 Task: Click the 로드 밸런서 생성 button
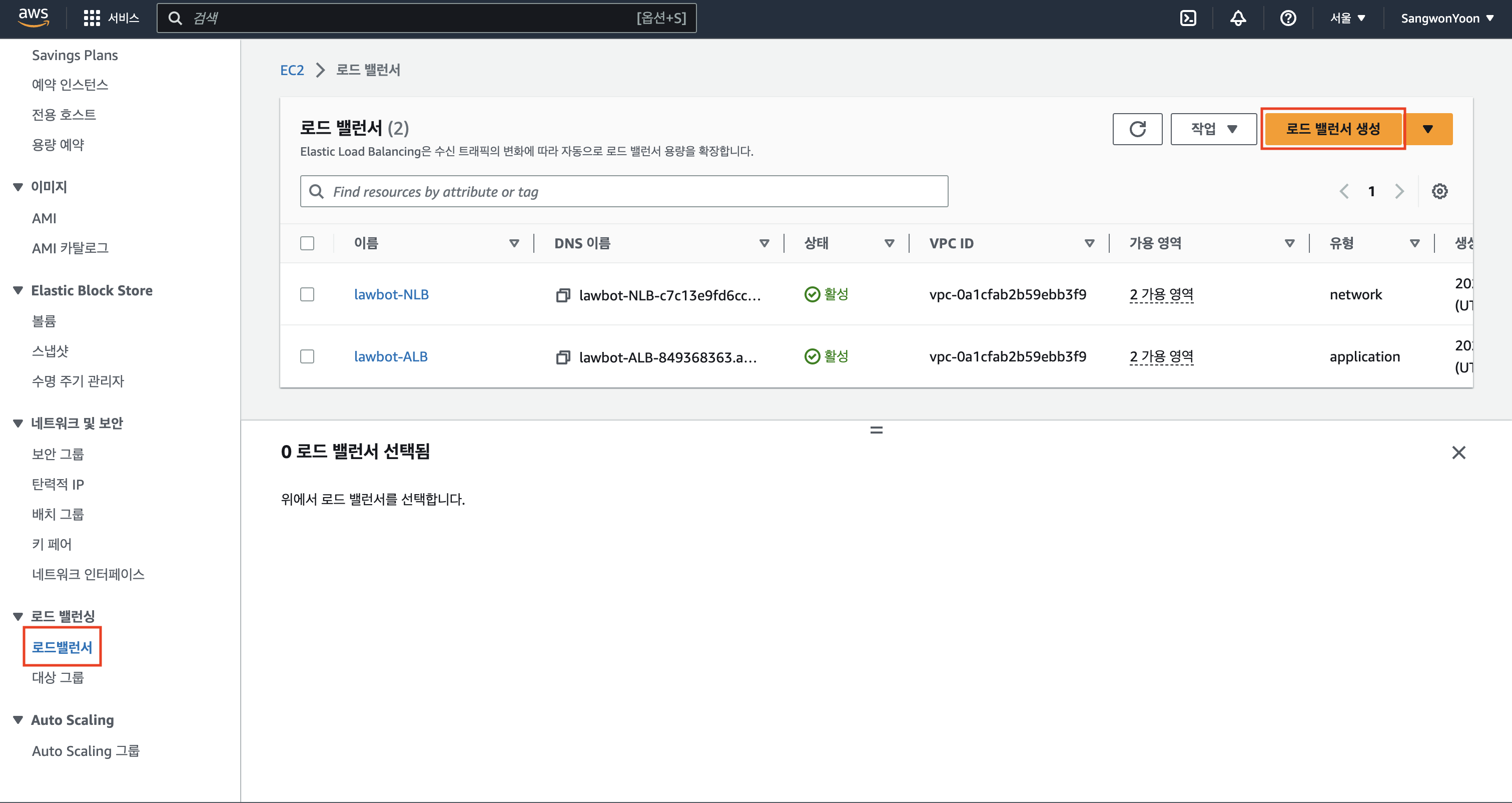(x=1332, y=129)
